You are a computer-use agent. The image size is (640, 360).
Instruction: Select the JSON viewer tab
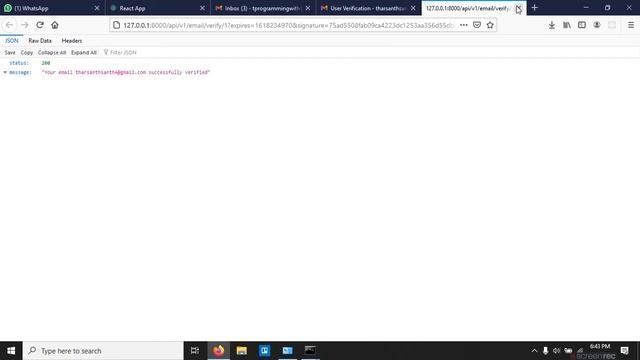tap(12, 41)
